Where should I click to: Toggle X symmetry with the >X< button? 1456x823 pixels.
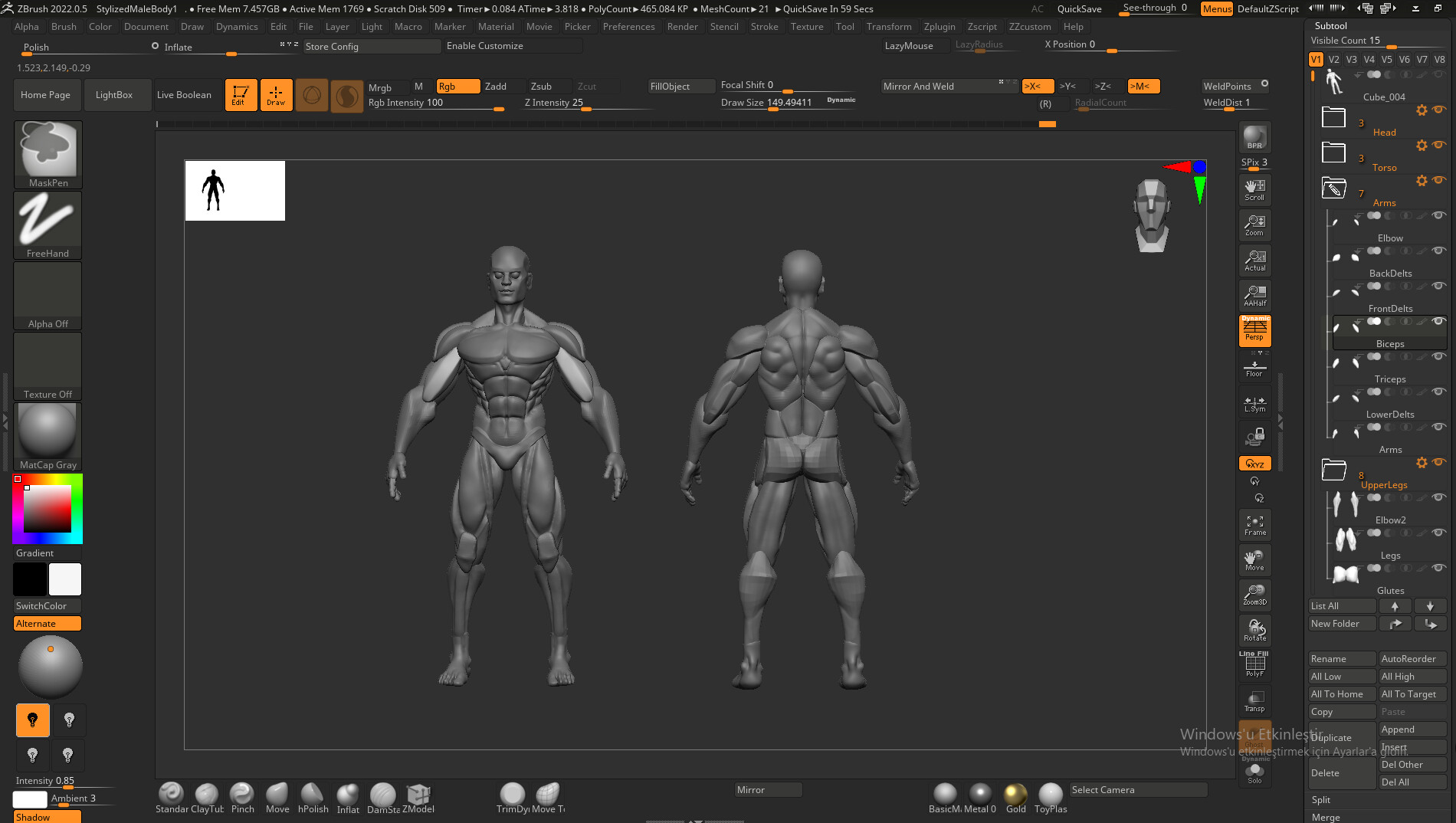click(1038, 86)
